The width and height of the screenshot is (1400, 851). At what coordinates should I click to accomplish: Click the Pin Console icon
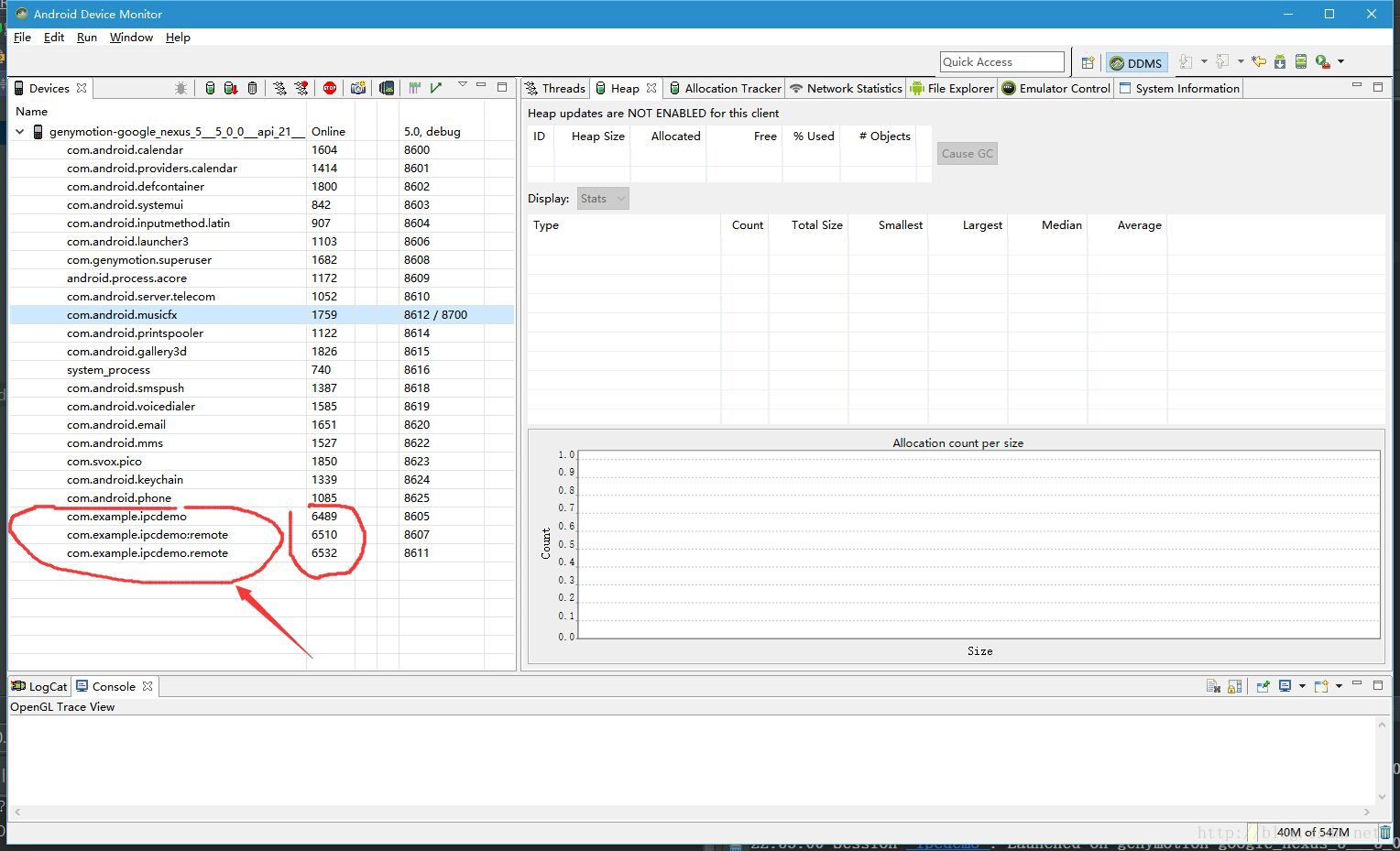pos(1263,686)
